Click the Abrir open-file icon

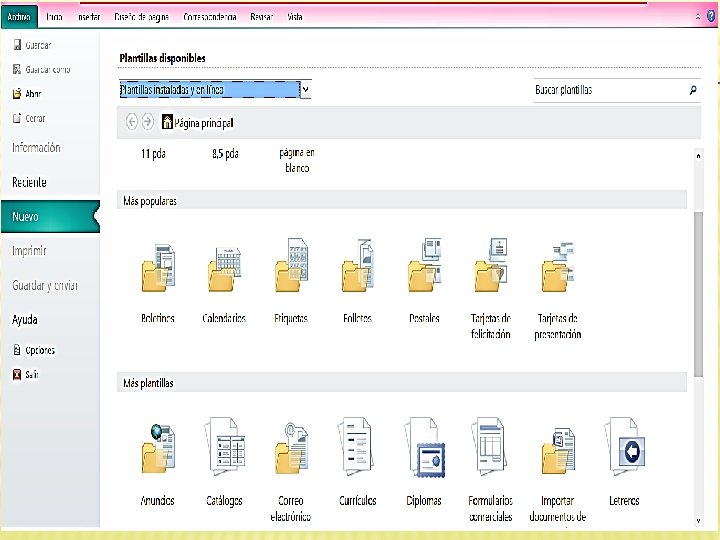pyautogui.click(x=17, y=94)
